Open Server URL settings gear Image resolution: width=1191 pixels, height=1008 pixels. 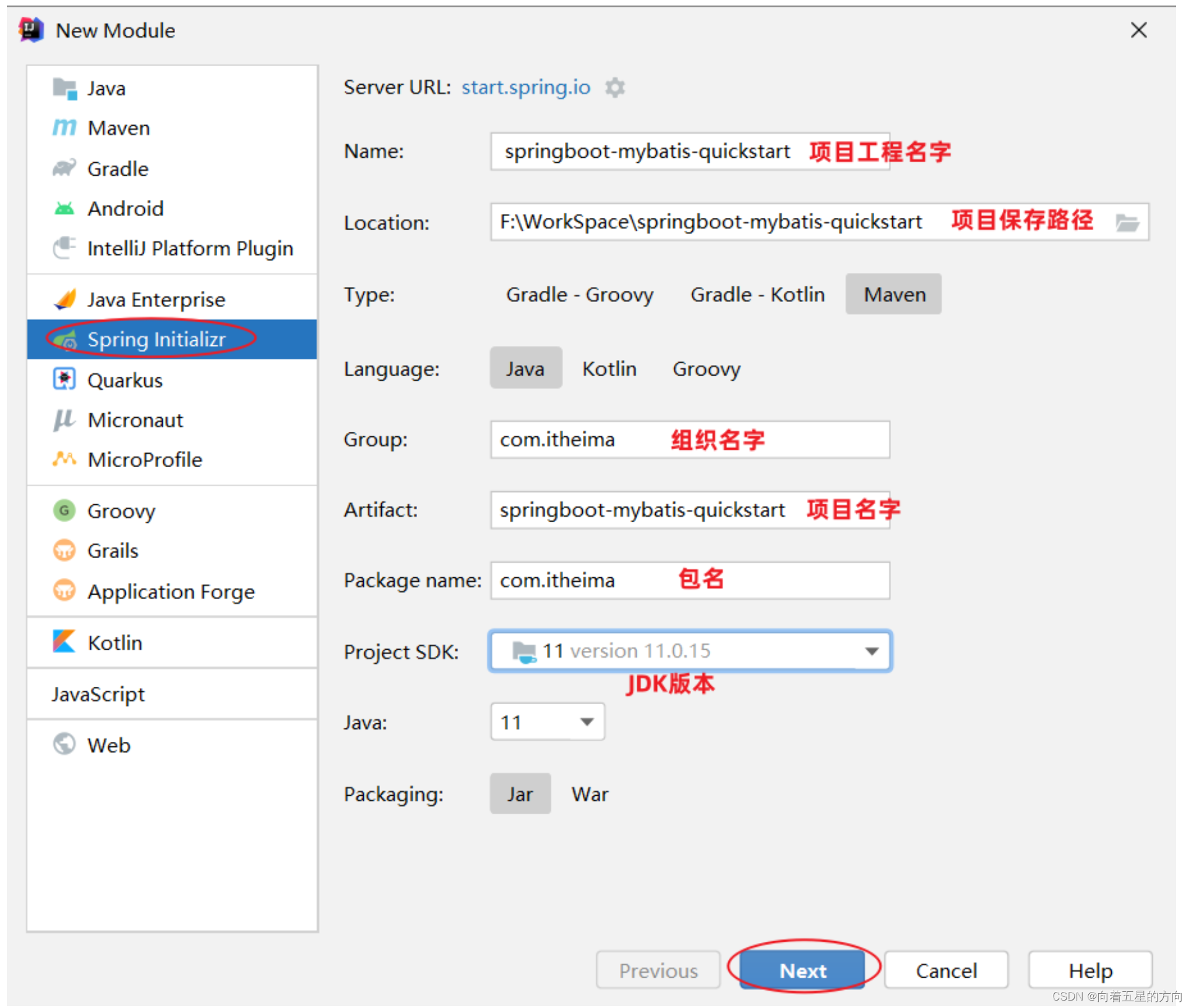click(x=615, y=87)
